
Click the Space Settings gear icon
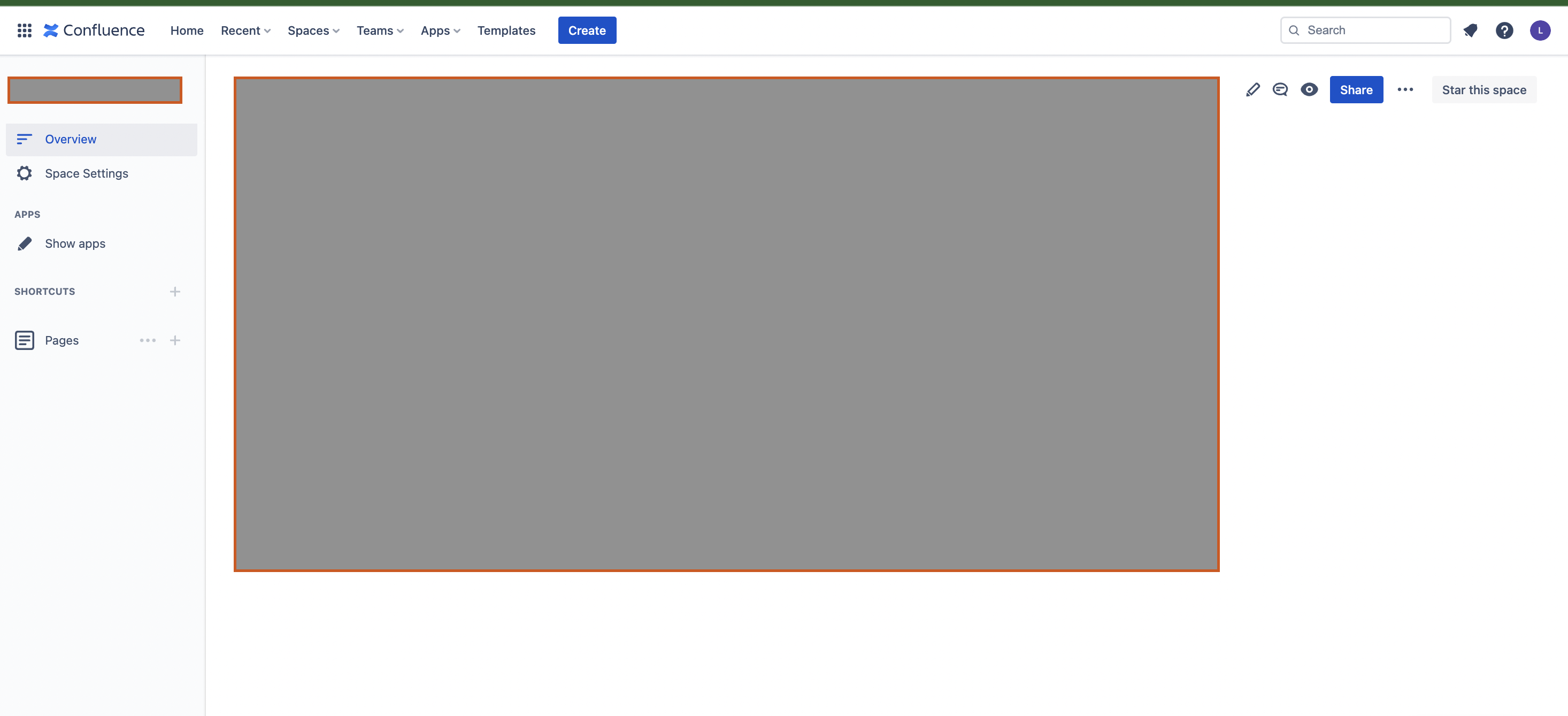25,173
